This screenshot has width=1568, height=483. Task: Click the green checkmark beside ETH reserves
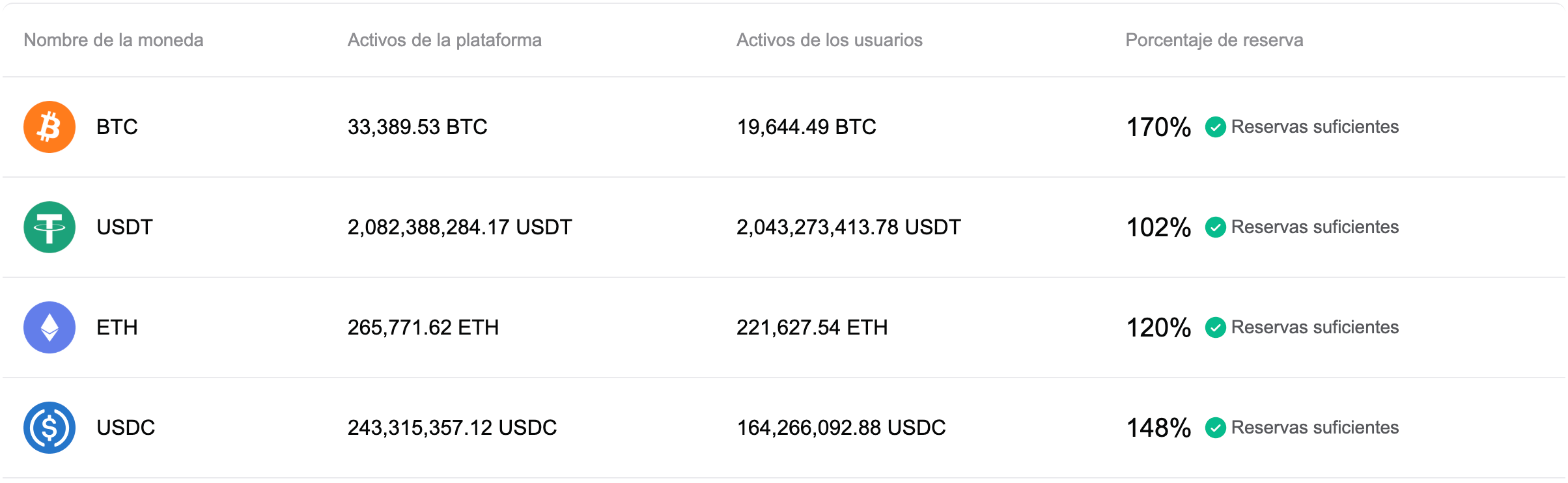click(x=1216, y=327)
